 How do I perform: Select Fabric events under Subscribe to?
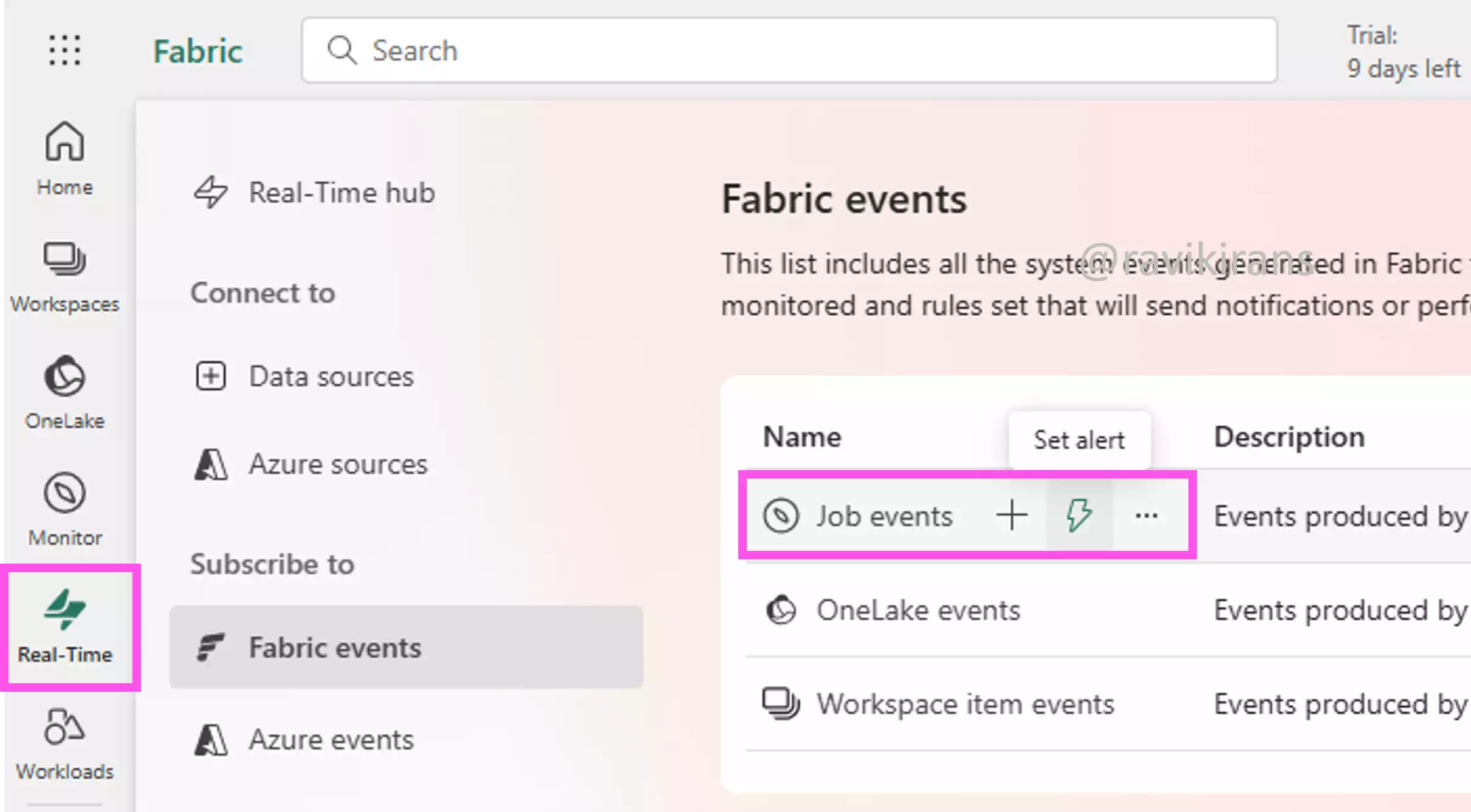click(406, 647)
